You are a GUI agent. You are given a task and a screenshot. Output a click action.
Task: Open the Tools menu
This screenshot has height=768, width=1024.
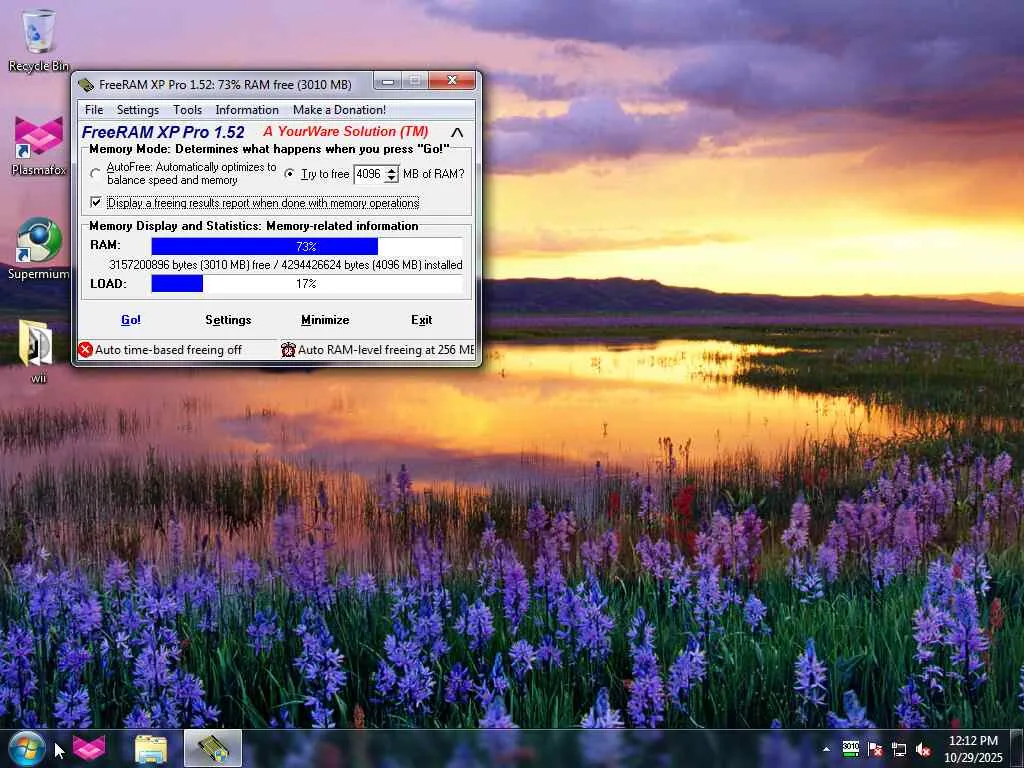(x=187, y=110)
